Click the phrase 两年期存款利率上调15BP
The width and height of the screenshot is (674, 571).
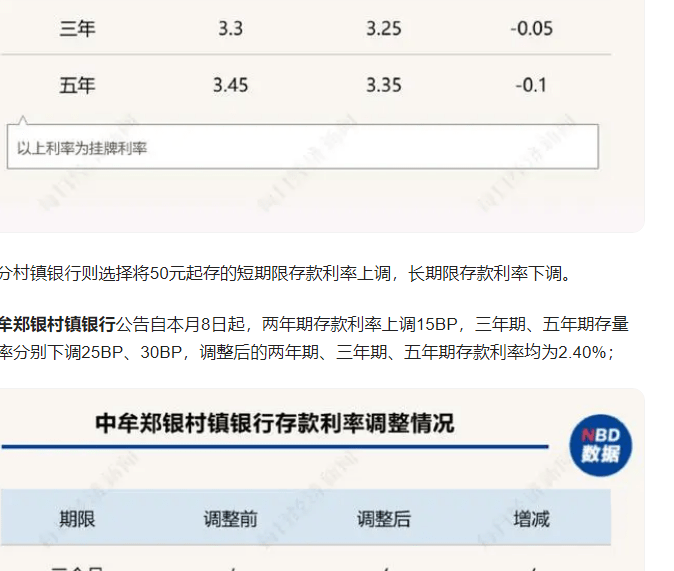coord(360,324)
